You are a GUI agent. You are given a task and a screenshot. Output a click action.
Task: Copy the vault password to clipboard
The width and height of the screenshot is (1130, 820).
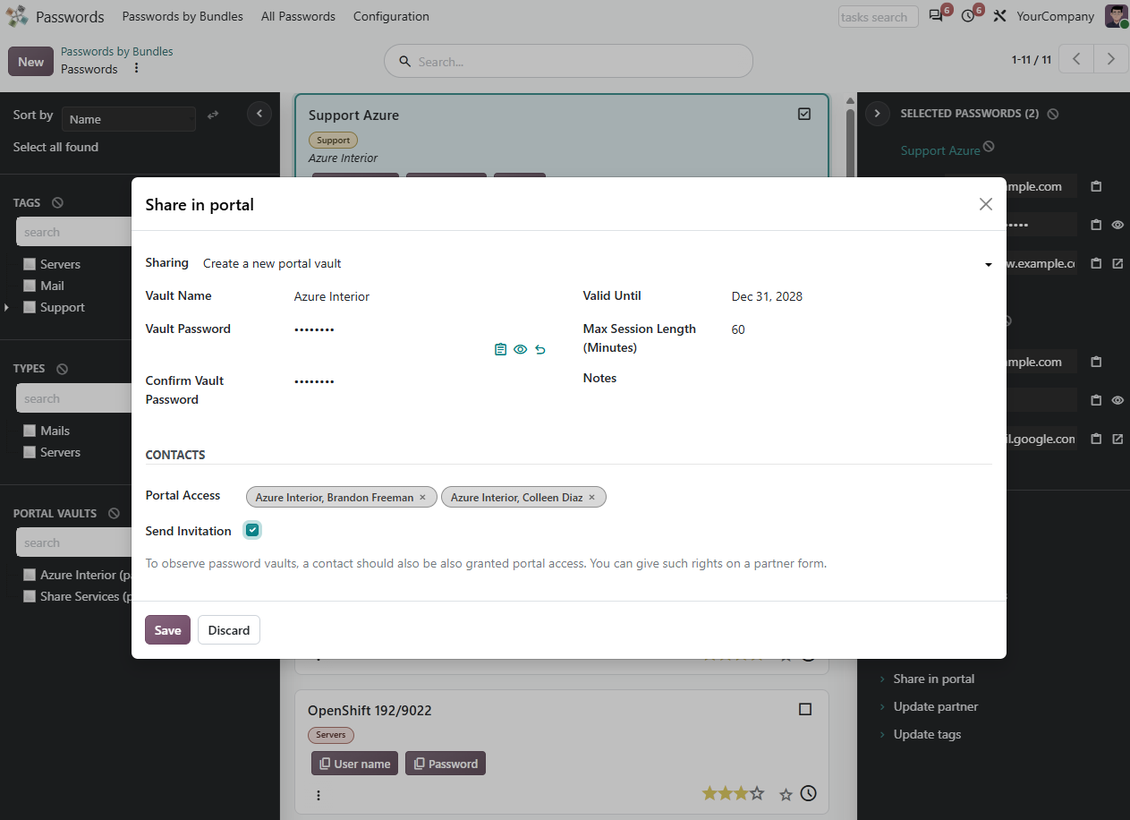(500, 349)
